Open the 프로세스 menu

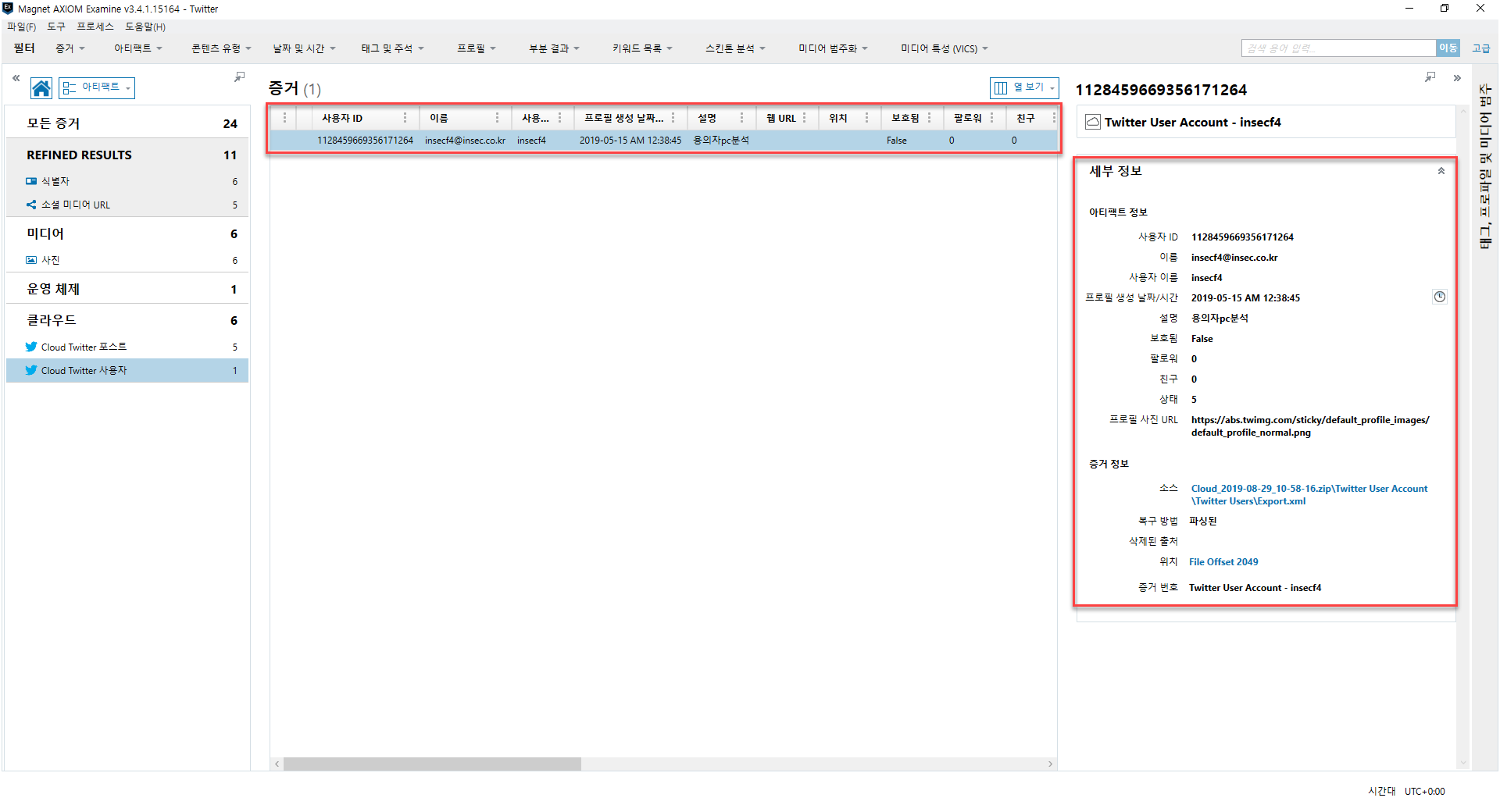click(95, 27)
